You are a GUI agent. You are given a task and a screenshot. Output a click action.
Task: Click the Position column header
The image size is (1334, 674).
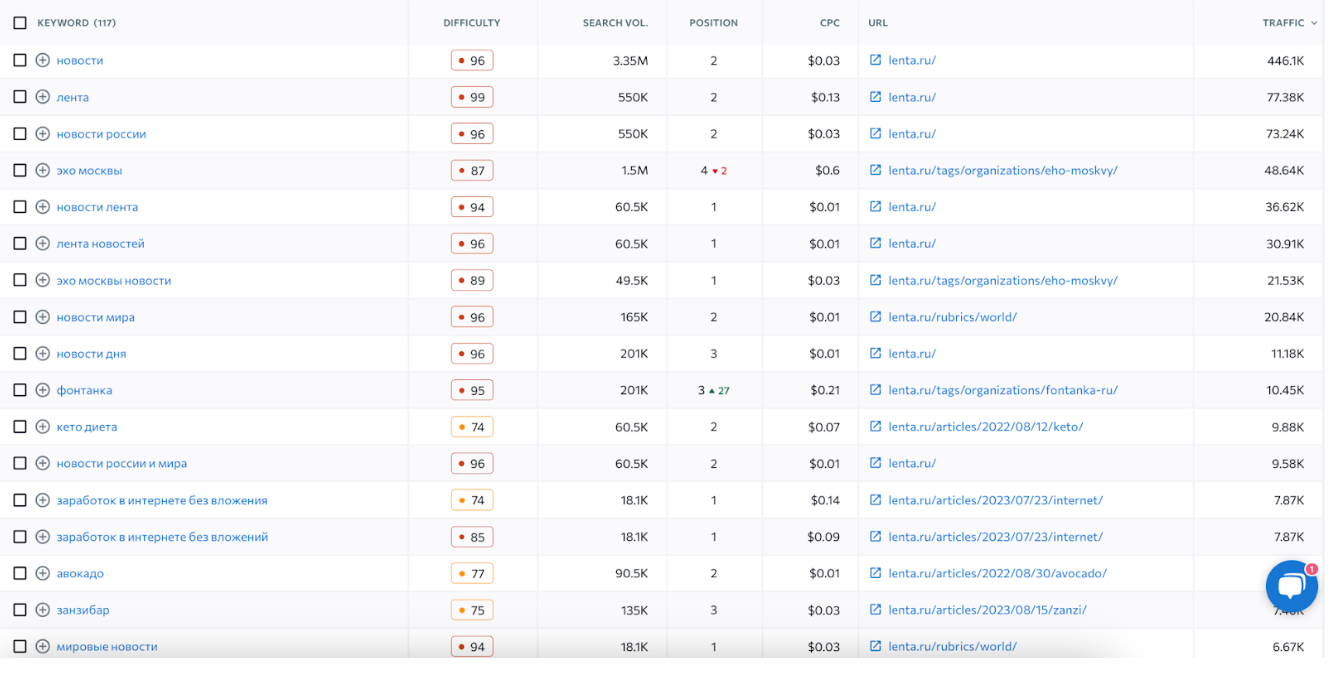click(713, 23)
